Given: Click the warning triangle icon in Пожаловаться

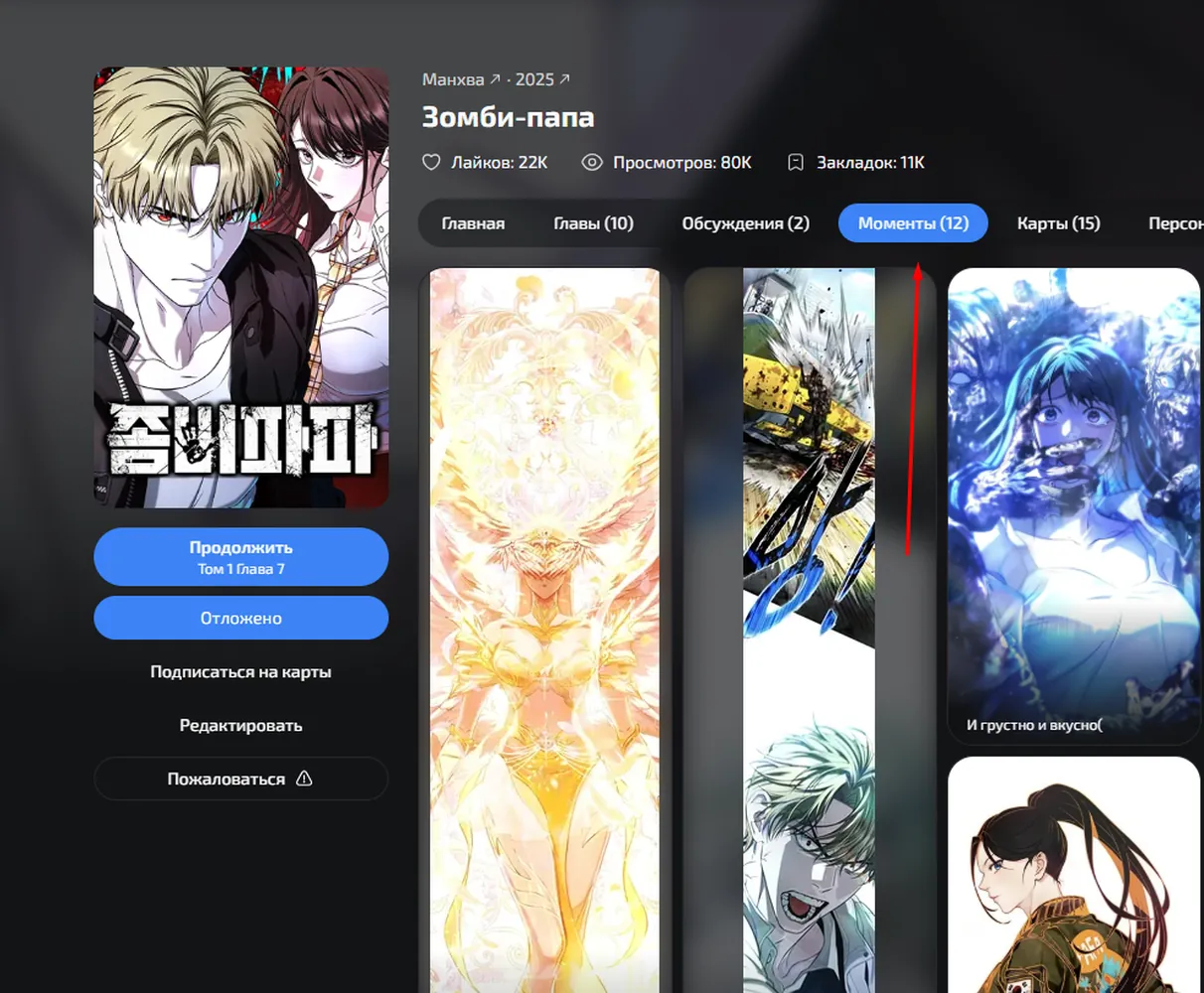Looking at the screenshot, I should [x=304, y=779].
